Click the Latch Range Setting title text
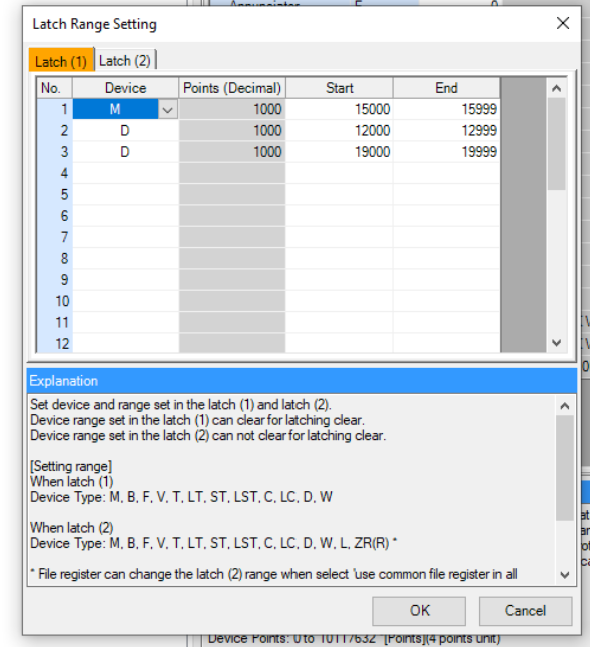The image size is (590, 650). point(95,24)
